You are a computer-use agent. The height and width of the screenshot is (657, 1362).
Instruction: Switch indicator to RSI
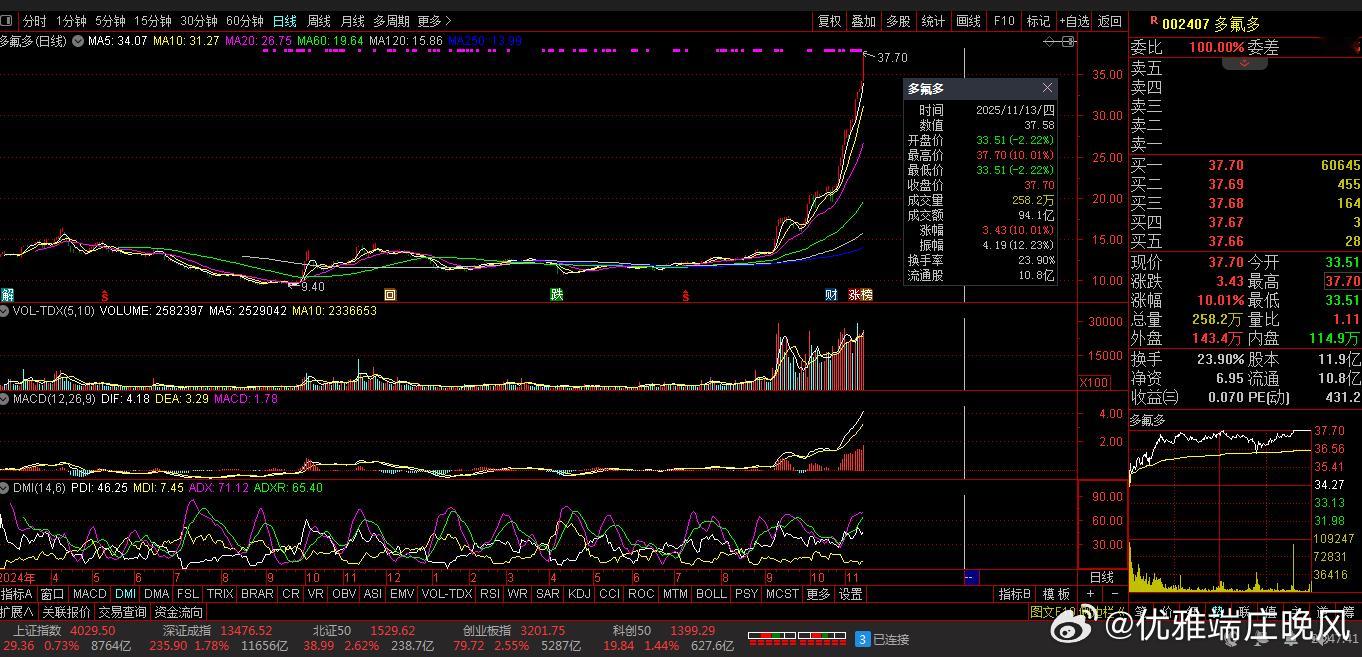[490, 594]
